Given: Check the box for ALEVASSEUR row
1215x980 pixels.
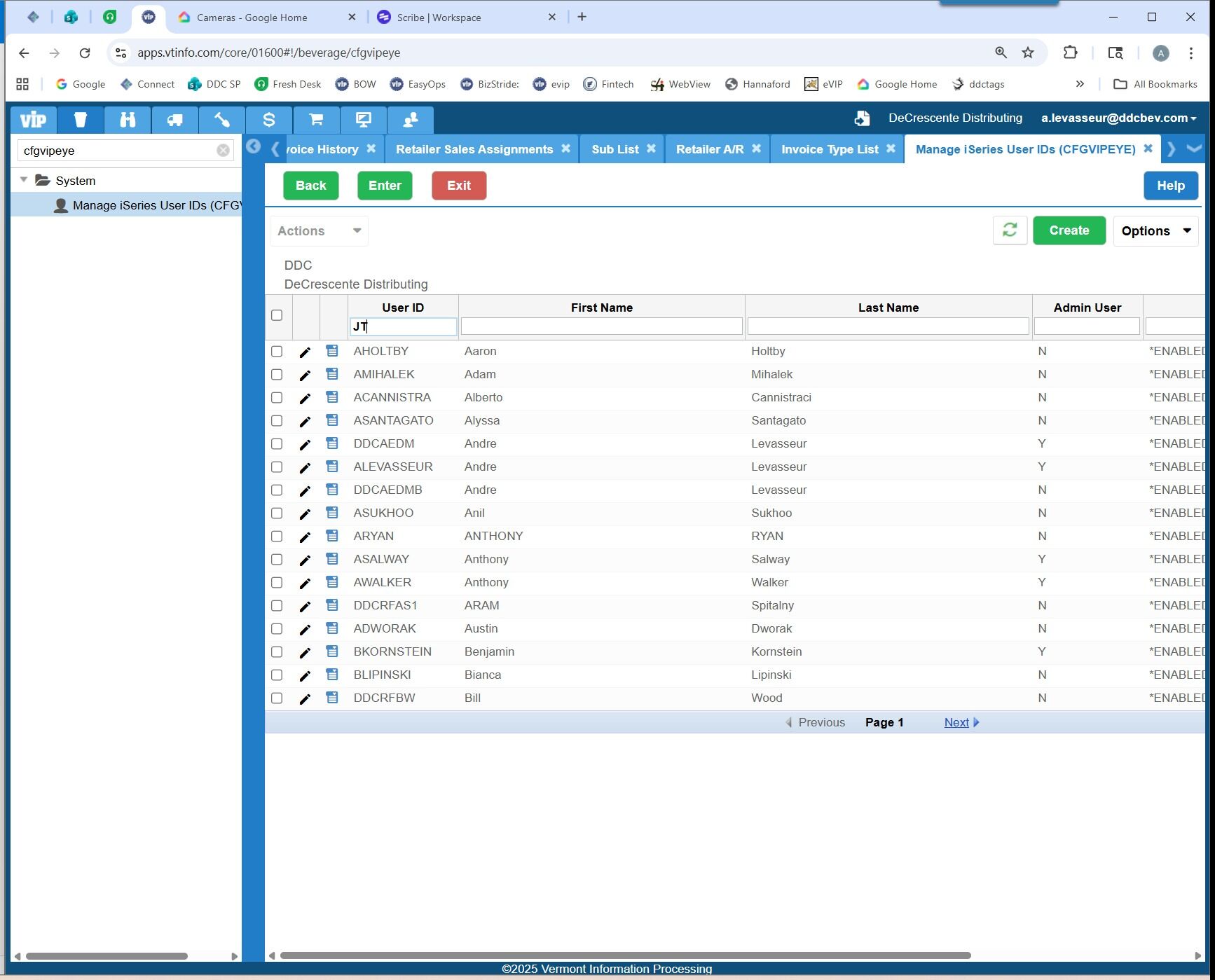Looking at the screenshot, I should pos(277,467).
